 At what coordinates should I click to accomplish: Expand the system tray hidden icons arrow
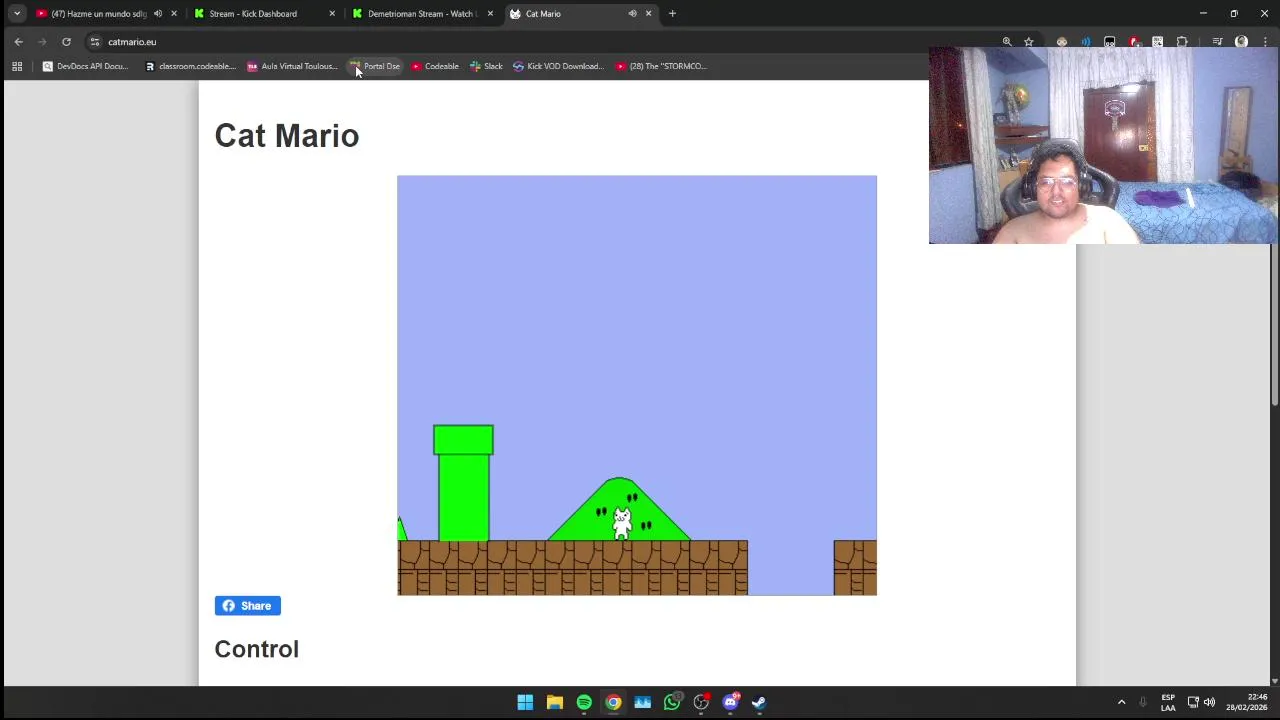pos(1121,702)
